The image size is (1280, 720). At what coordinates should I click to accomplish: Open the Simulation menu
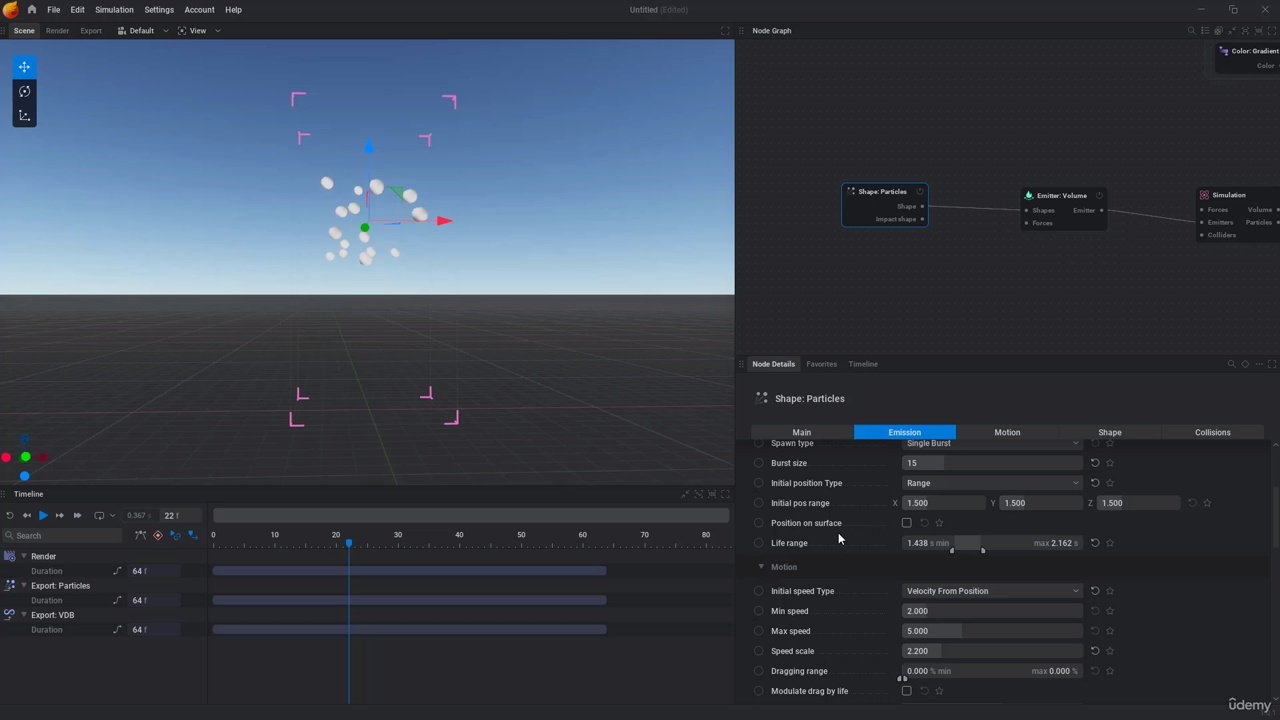(114, 9)
